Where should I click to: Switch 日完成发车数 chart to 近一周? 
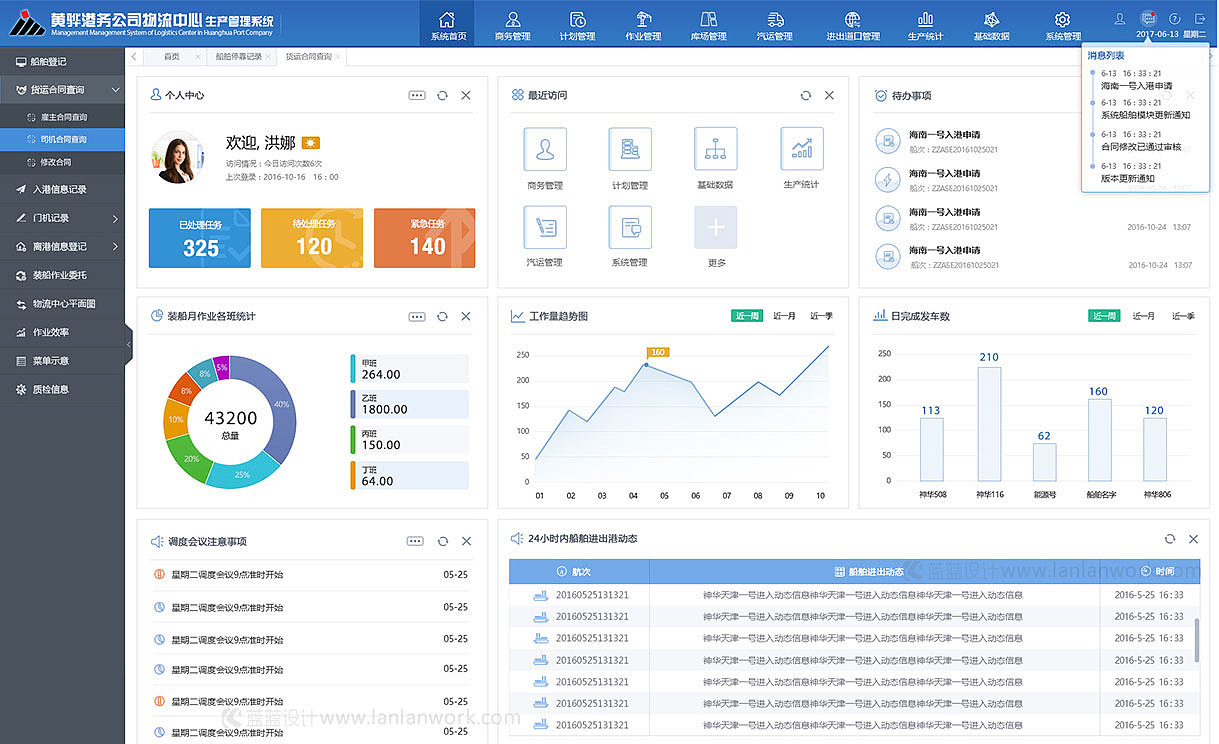1104,316
